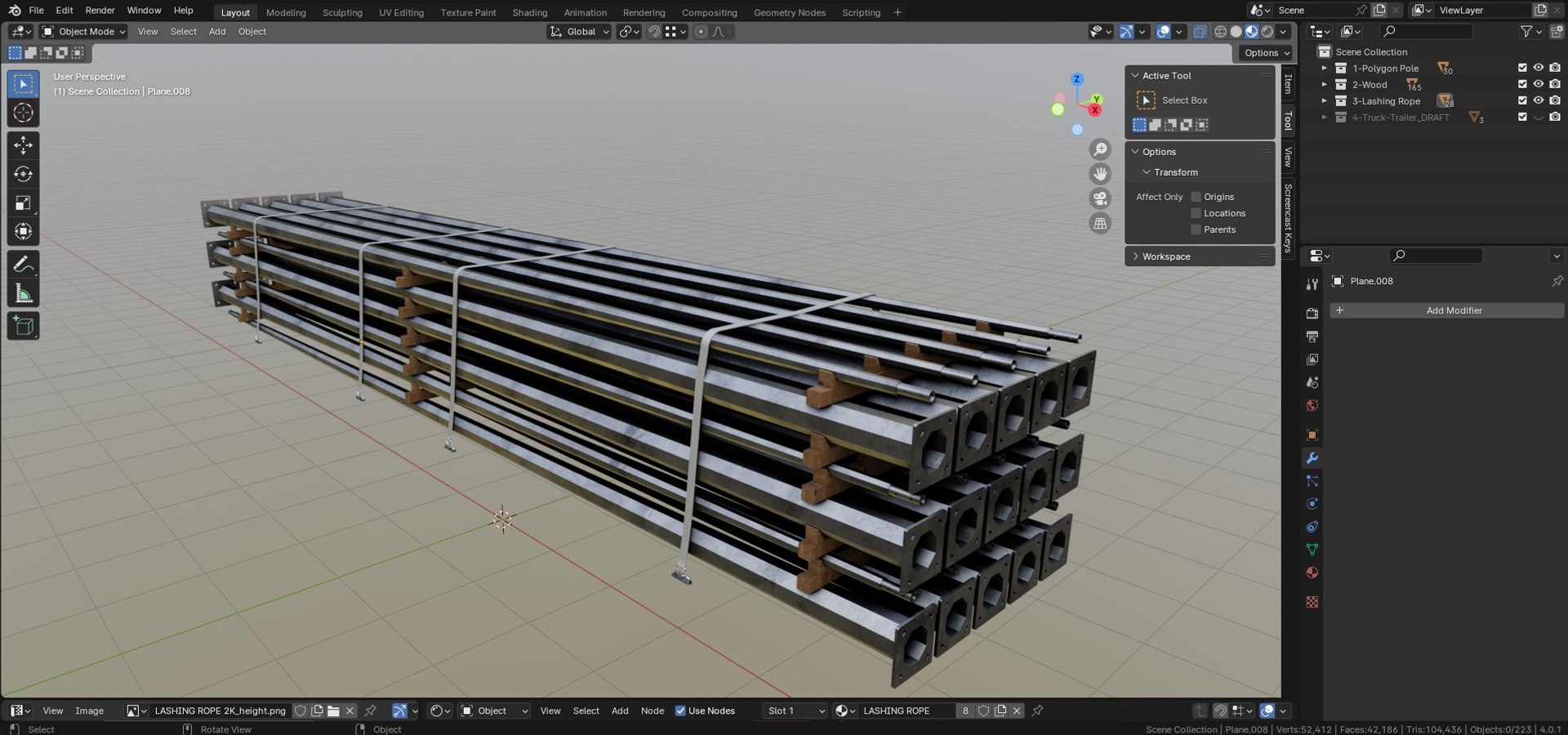The height and width of the screenshot is (735, 1568).
Task: Click the zoom view magnifier icon
Action: [1100, 149]
